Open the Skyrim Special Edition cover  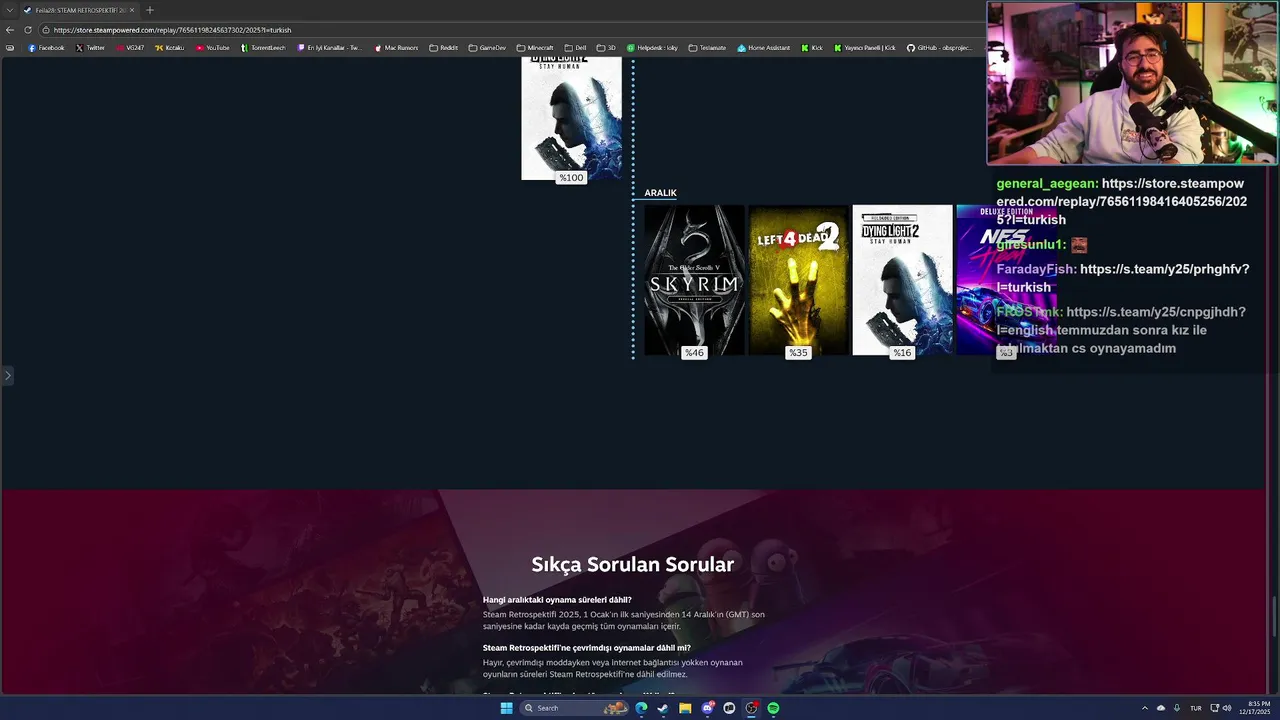click(694, 280)
